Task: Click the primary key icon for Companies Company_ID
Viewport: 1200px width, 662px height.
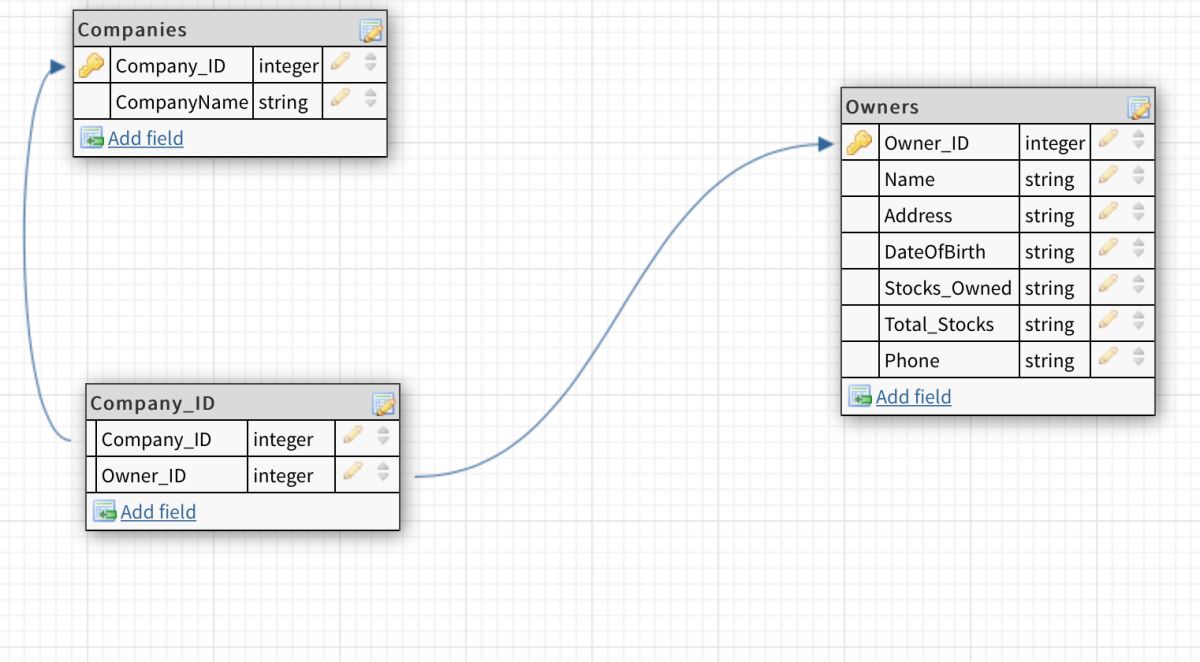Action: [91, 66]
